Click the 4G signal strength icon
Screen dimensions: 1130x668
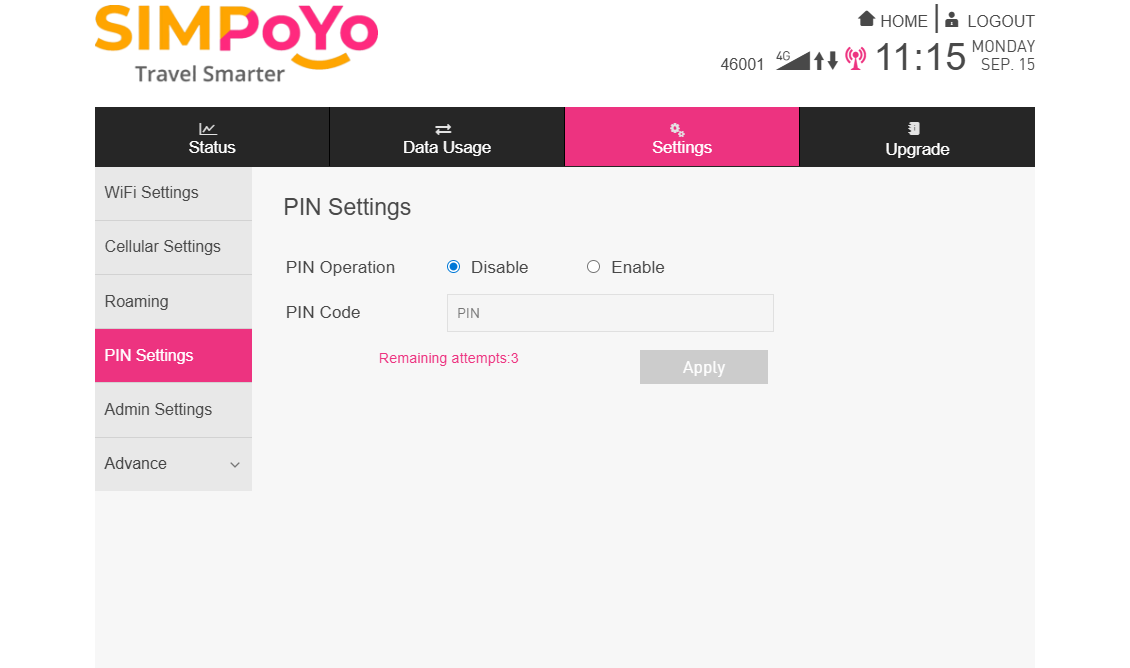tap(793, 60)
